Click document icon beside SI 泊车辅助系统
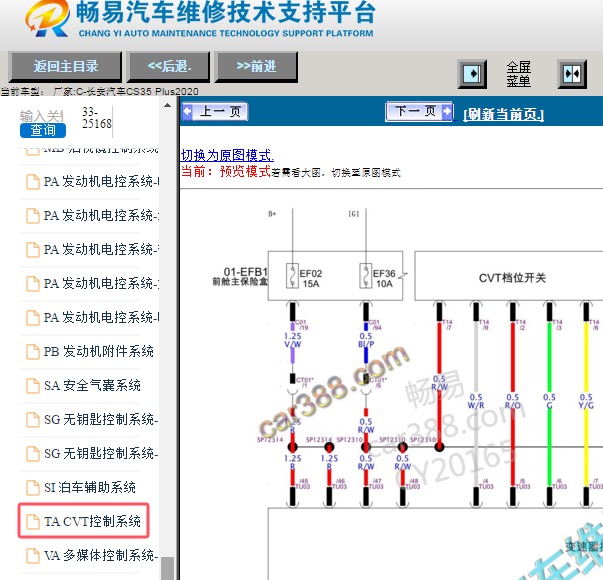 33,488
